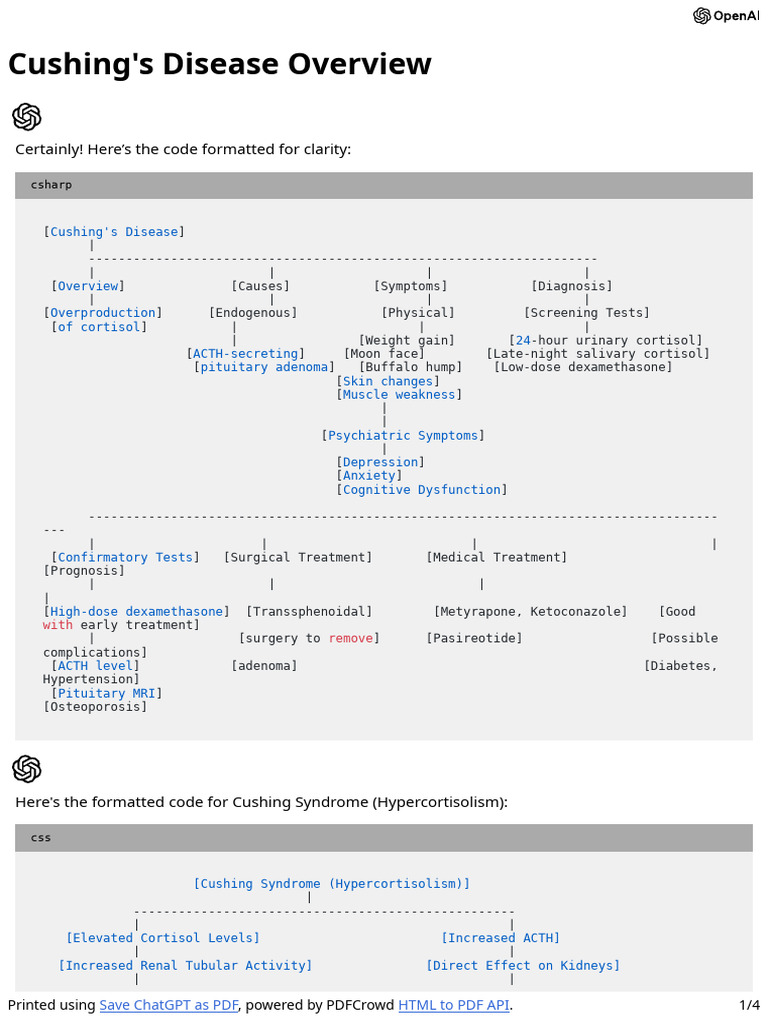Click the [Direct Effect on Kidneys] node

tap(523, 965)
